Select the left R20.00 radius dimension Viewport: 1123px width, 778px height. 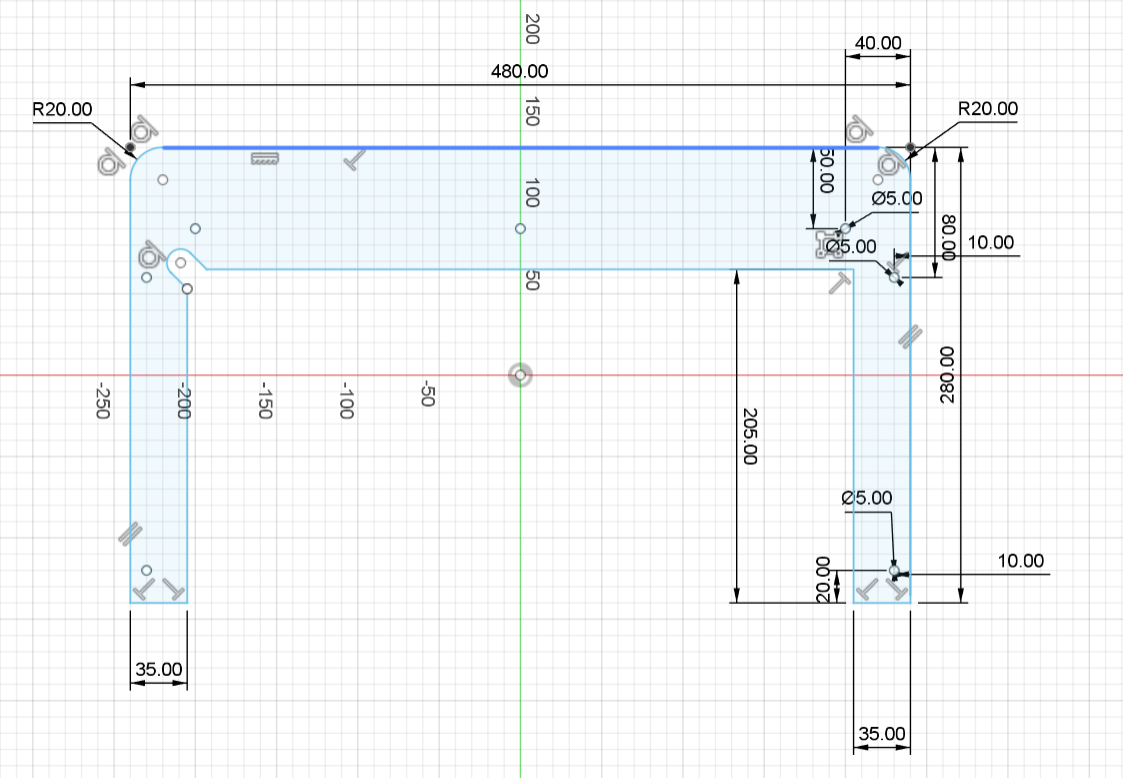[x=62, y=109]
